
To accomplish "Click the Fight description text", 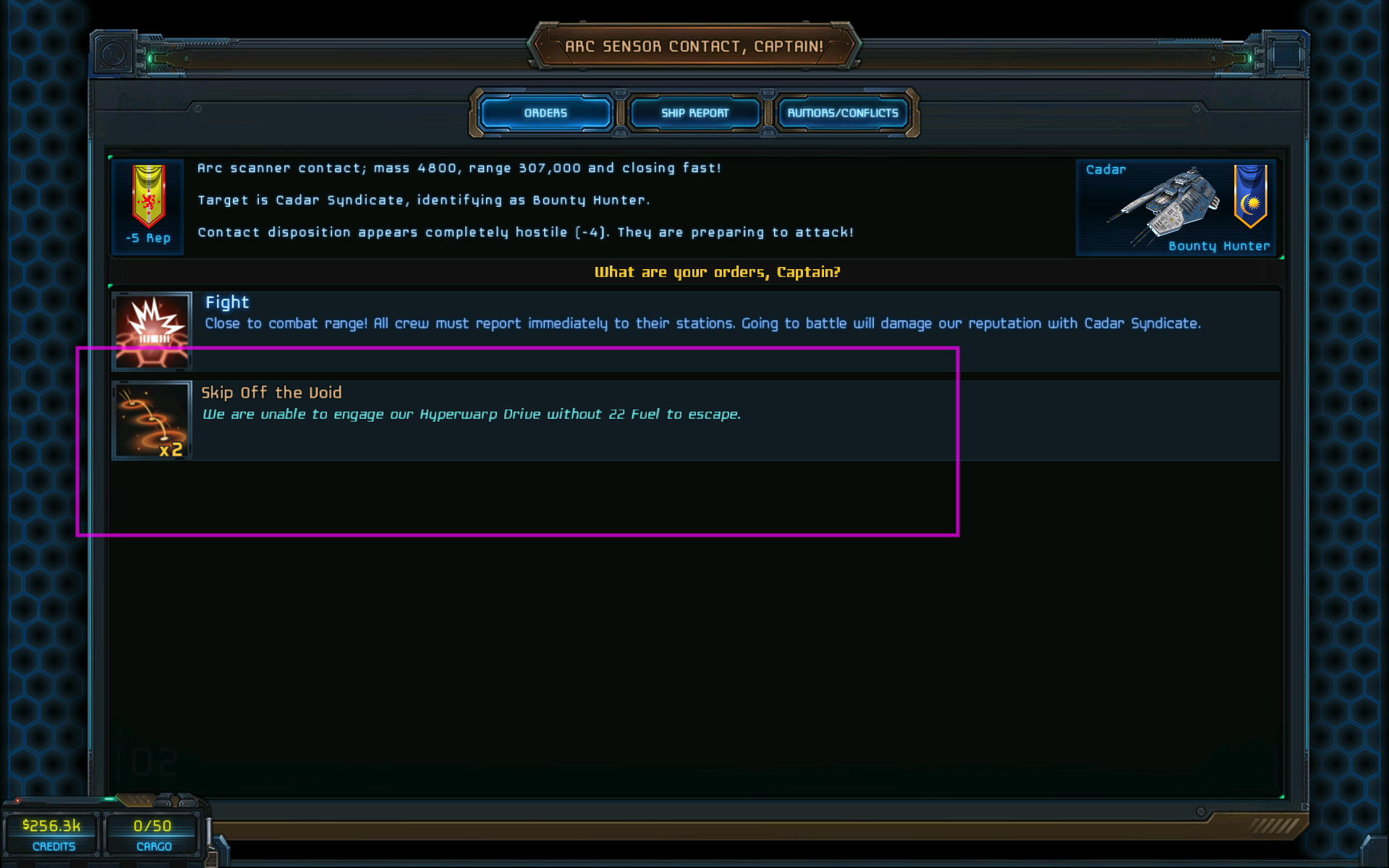I will click(x=702, y=323).
